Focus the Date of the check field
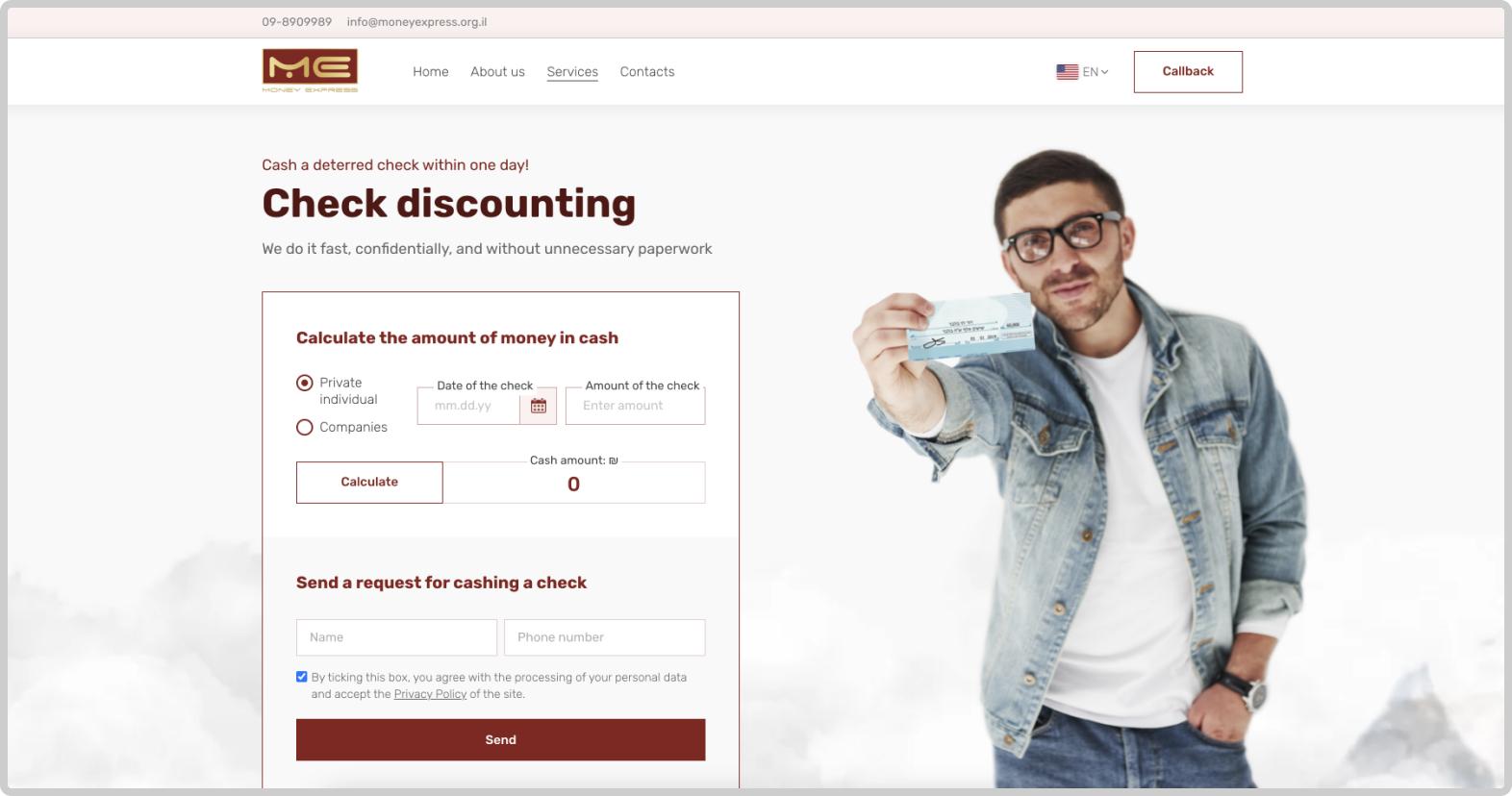 click(x=469, y=406)
